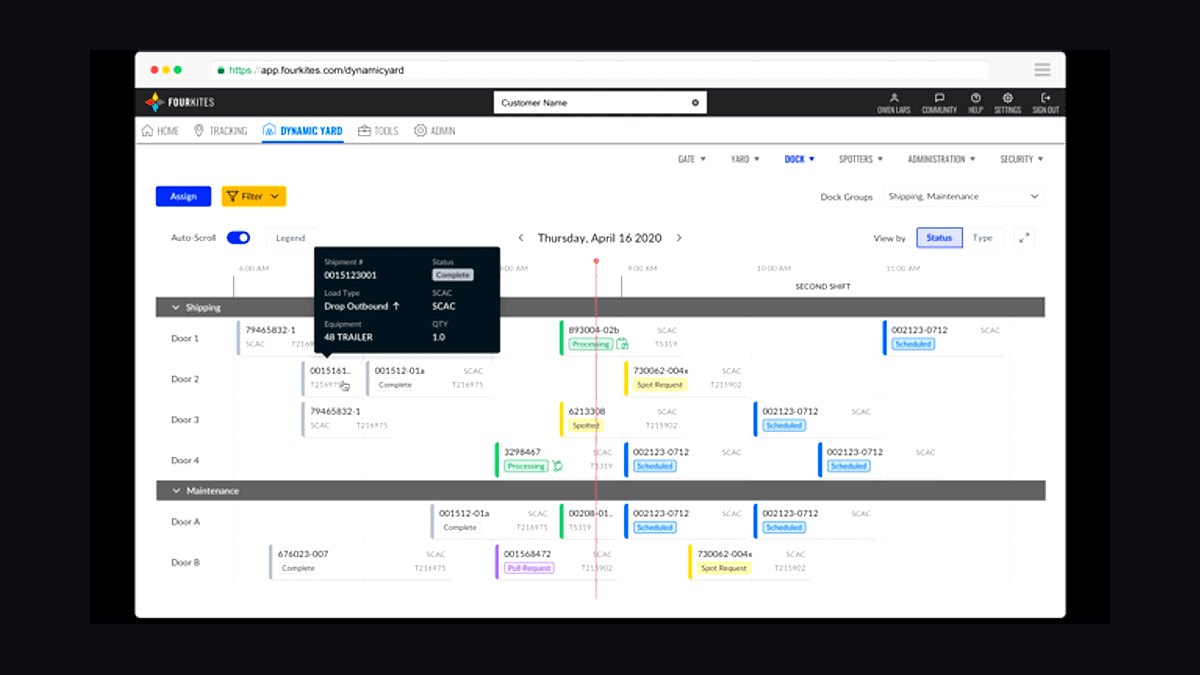This screenshot has width=1200, height=675.
Task: Open the Security menu dropdown
Action: pos(1022,159)
